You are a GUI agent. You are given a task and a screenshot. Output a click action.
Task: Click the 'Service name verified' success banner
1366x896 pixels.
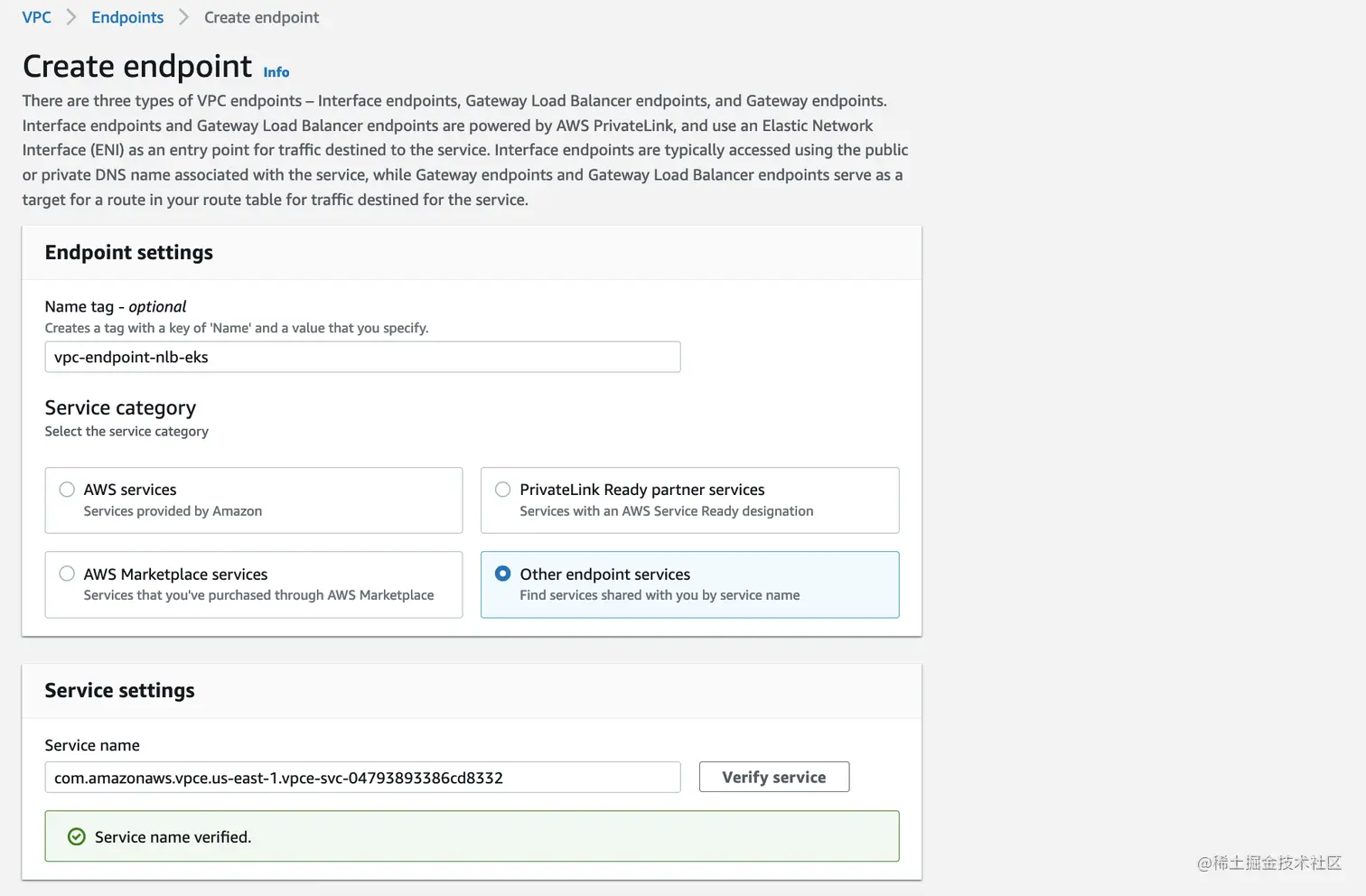[x=472, y=836]
